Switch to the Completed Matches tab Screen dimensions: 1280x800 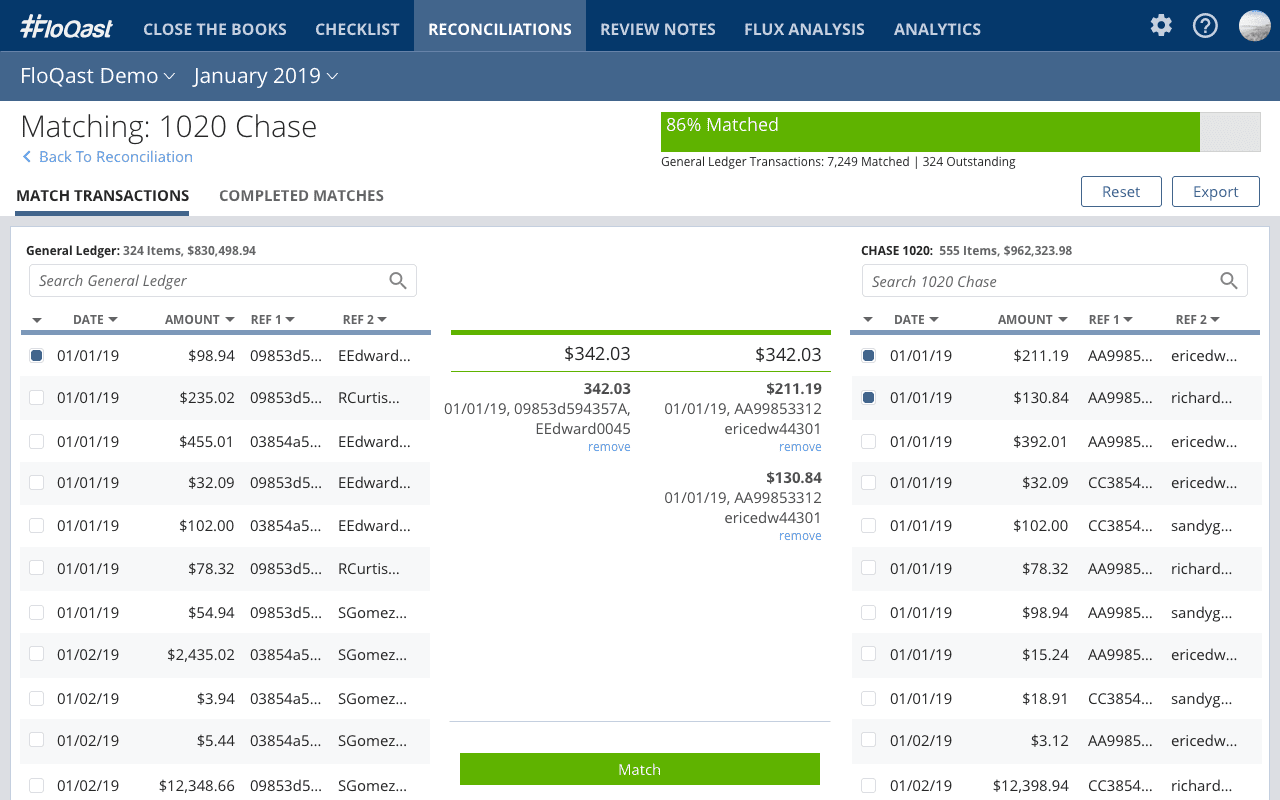coord(301,195)
